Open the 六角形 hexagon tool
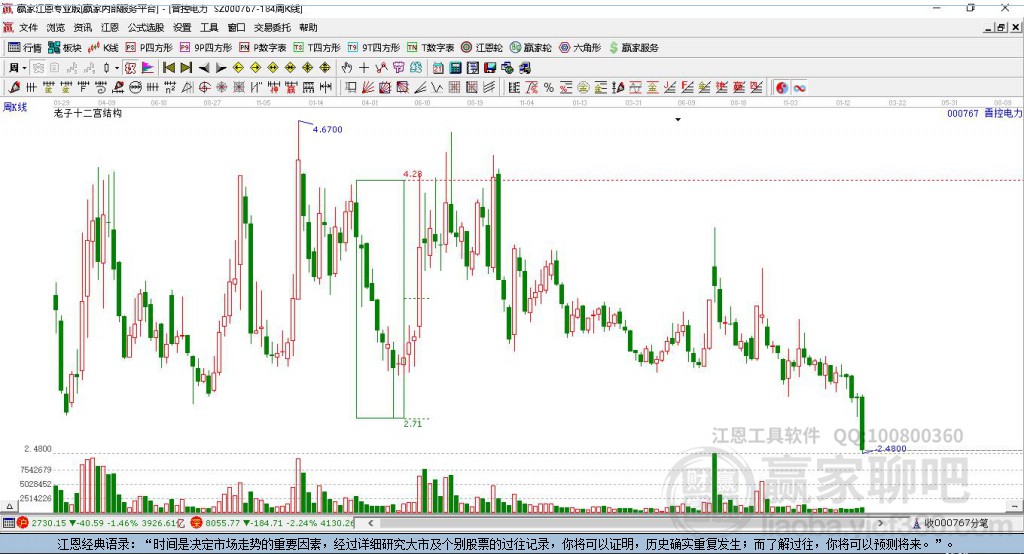 (580, 48)
